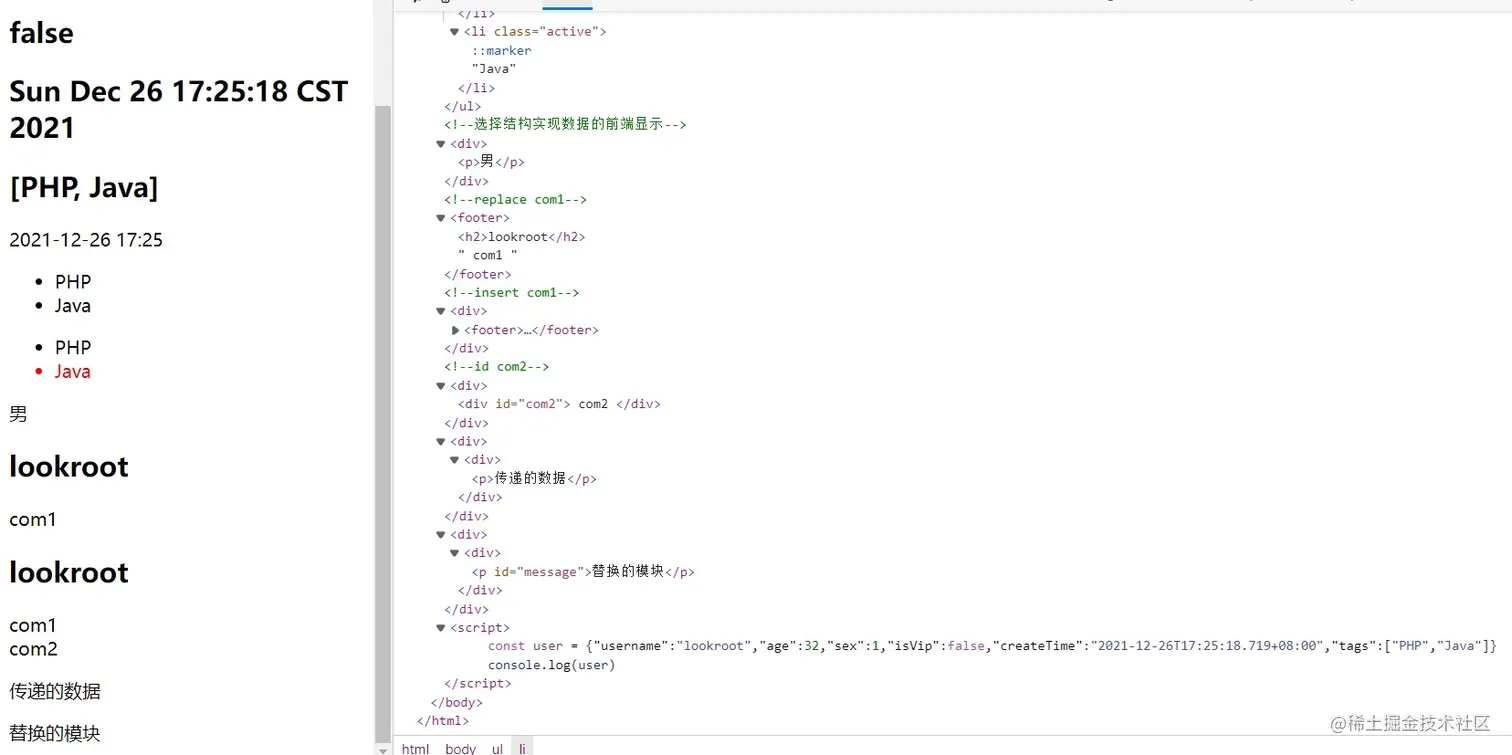Click the console.log(user) script line
This screenshot has width=1512, height=755.
(x=552, y=665)
